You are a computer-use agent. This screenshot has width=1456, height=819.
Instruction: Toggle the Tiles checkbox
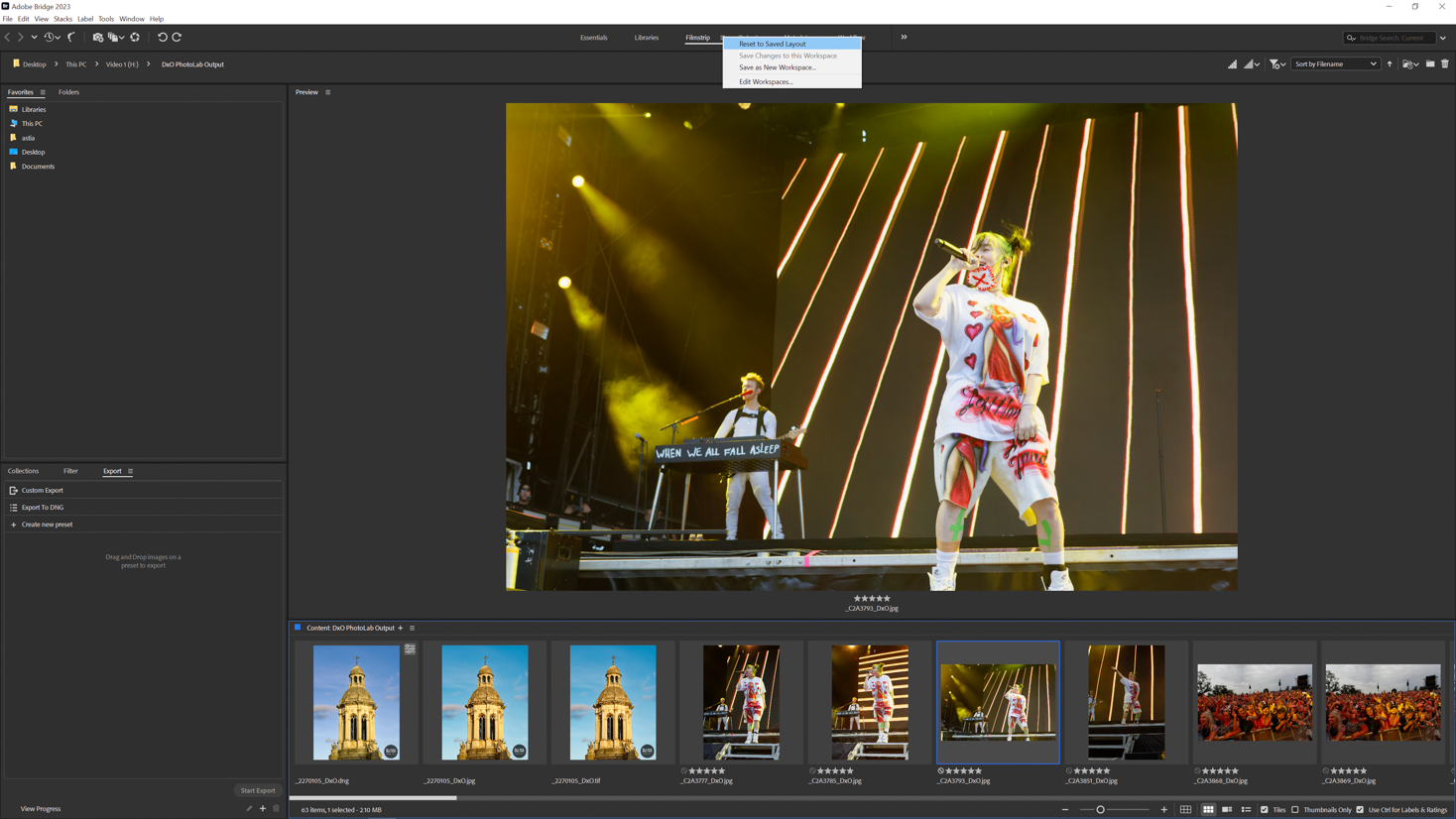coord(1265,810)
